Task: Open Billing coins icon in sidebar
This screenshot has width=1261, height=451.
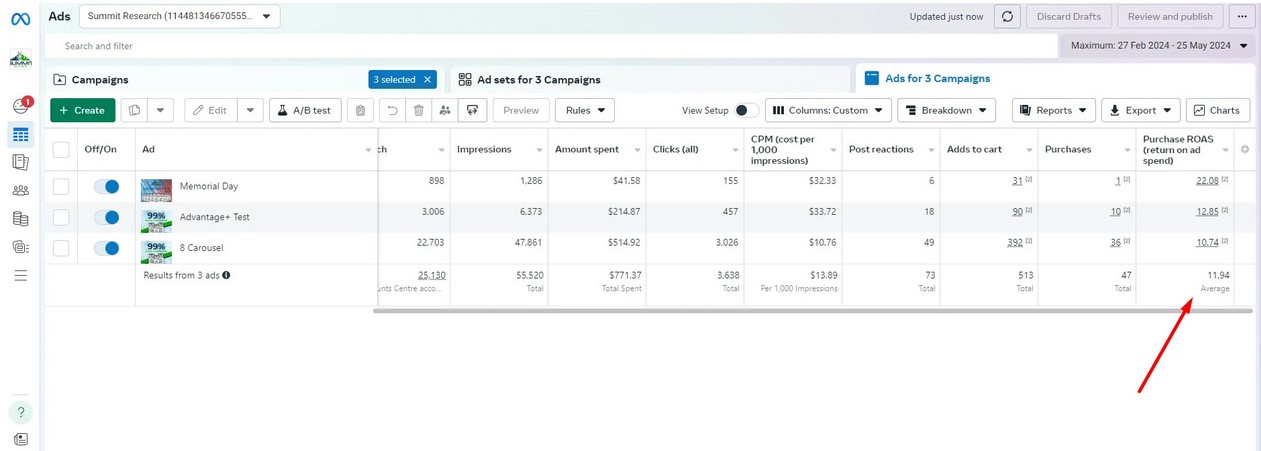Action: [x=20, y=218]
